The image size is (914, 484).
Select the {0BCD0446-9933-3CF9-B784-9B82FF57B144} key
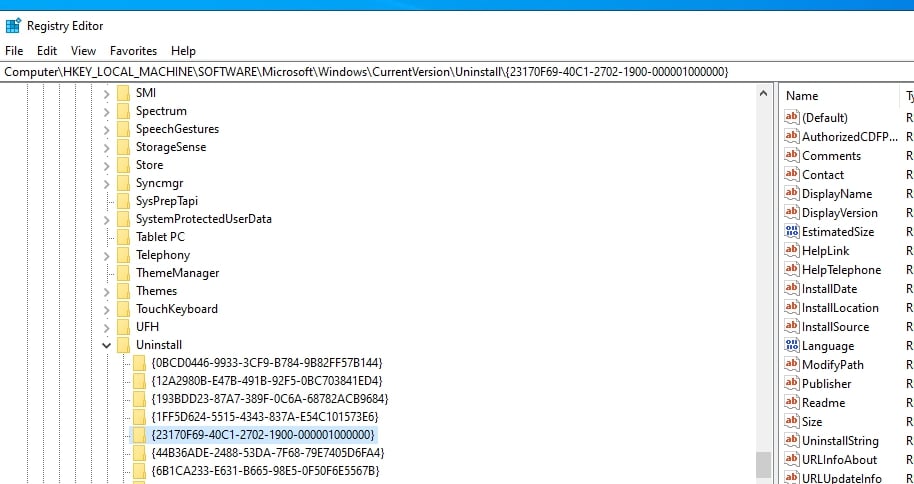(266, 363)
